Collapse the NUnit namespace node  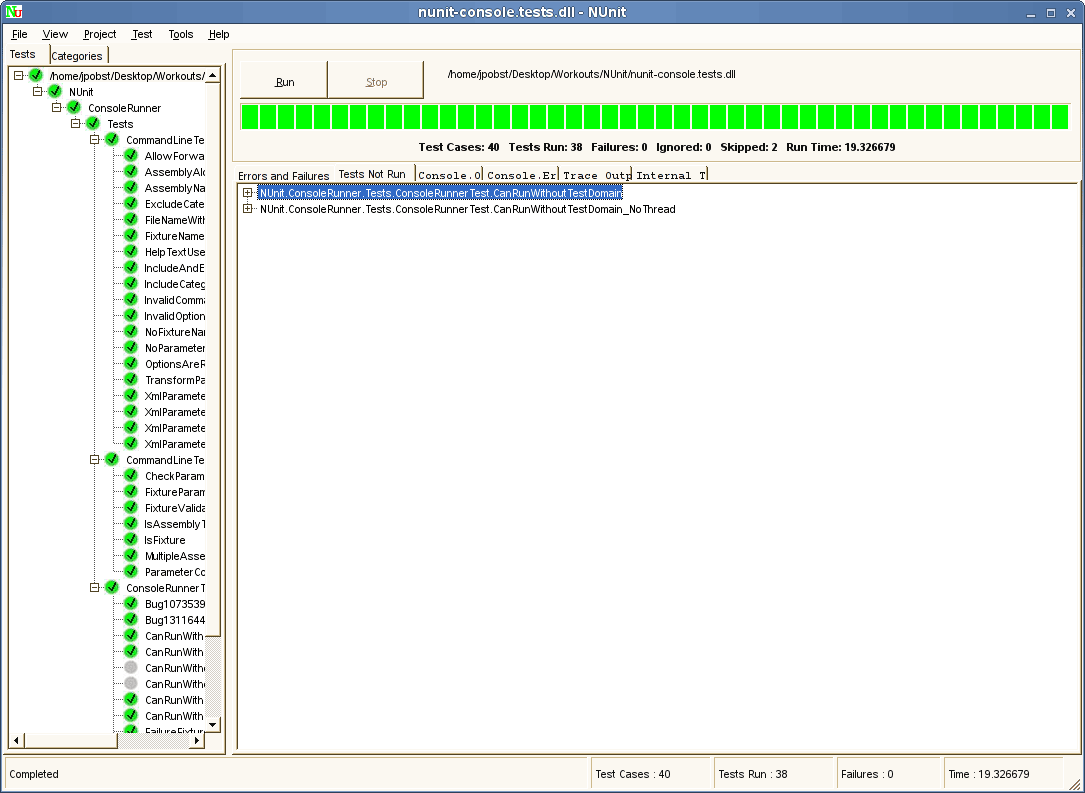pyautogui.click(x=38, y=91)
